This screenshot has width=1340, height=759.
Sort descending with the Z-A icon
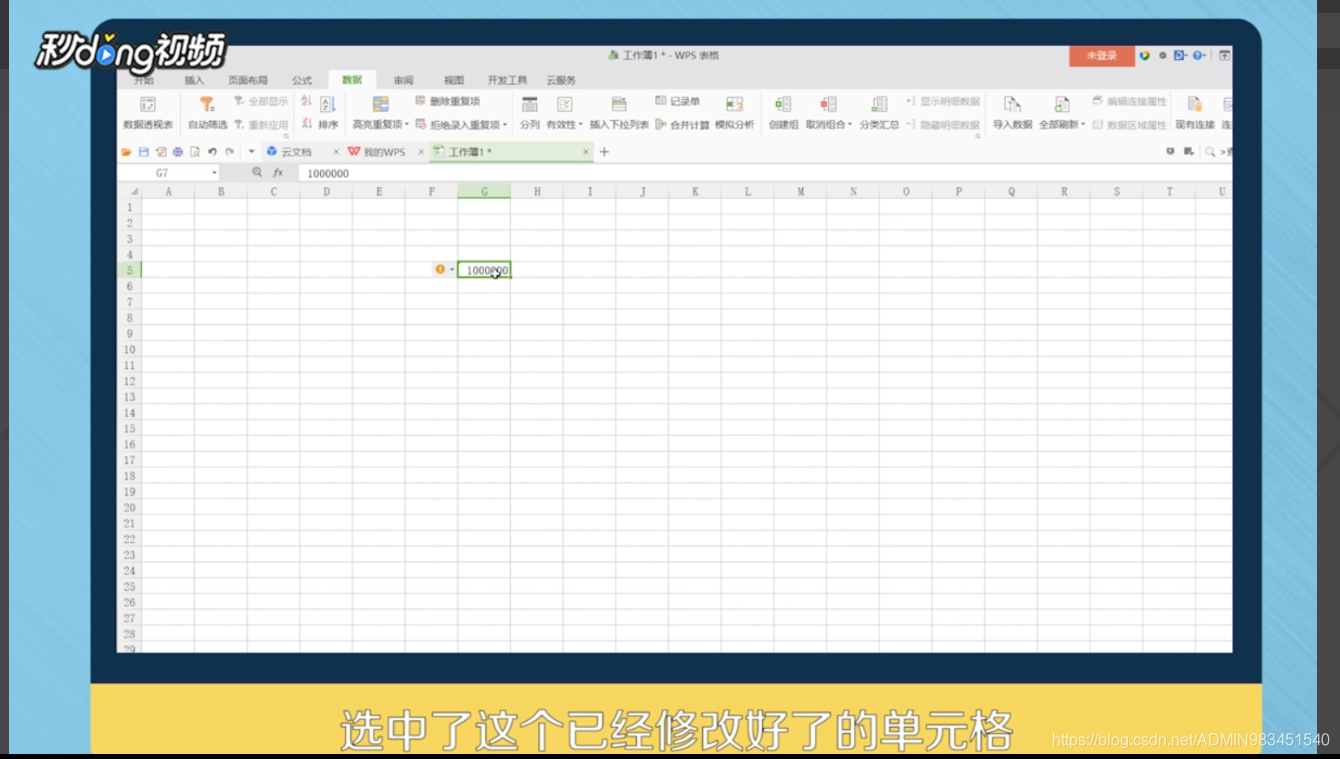(x=306, y=124)
